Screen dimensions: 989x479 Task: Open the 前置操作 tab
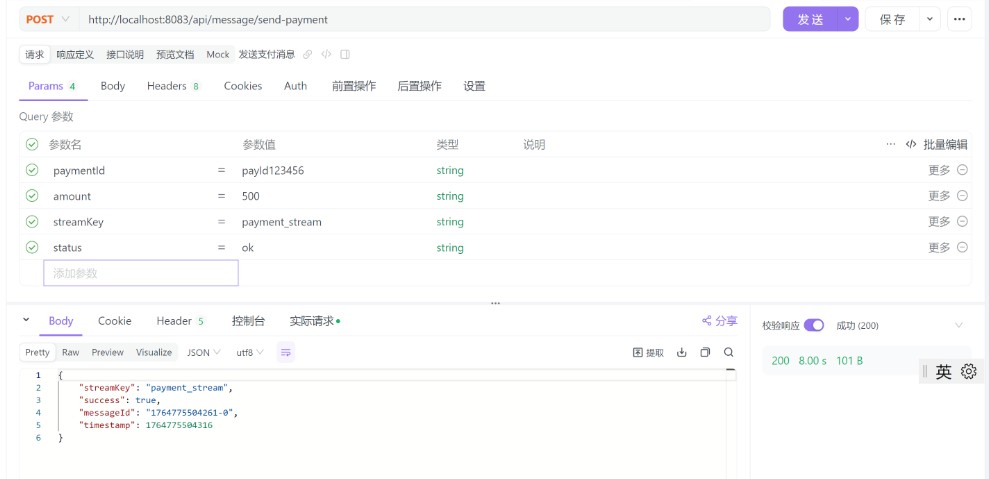pos(354,86)
